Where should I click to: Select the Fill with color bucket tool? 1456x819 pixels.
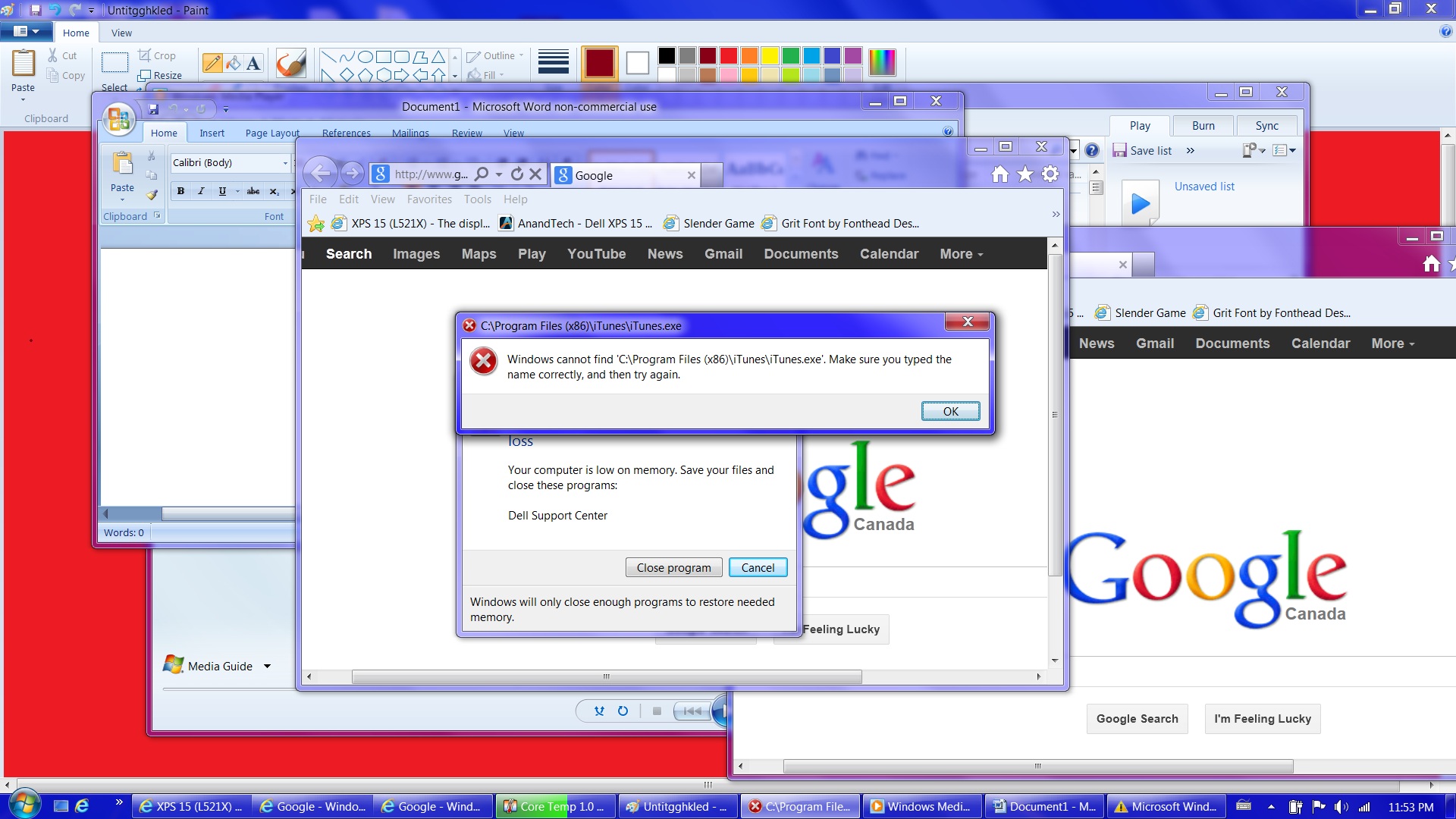tap(233, 64)
